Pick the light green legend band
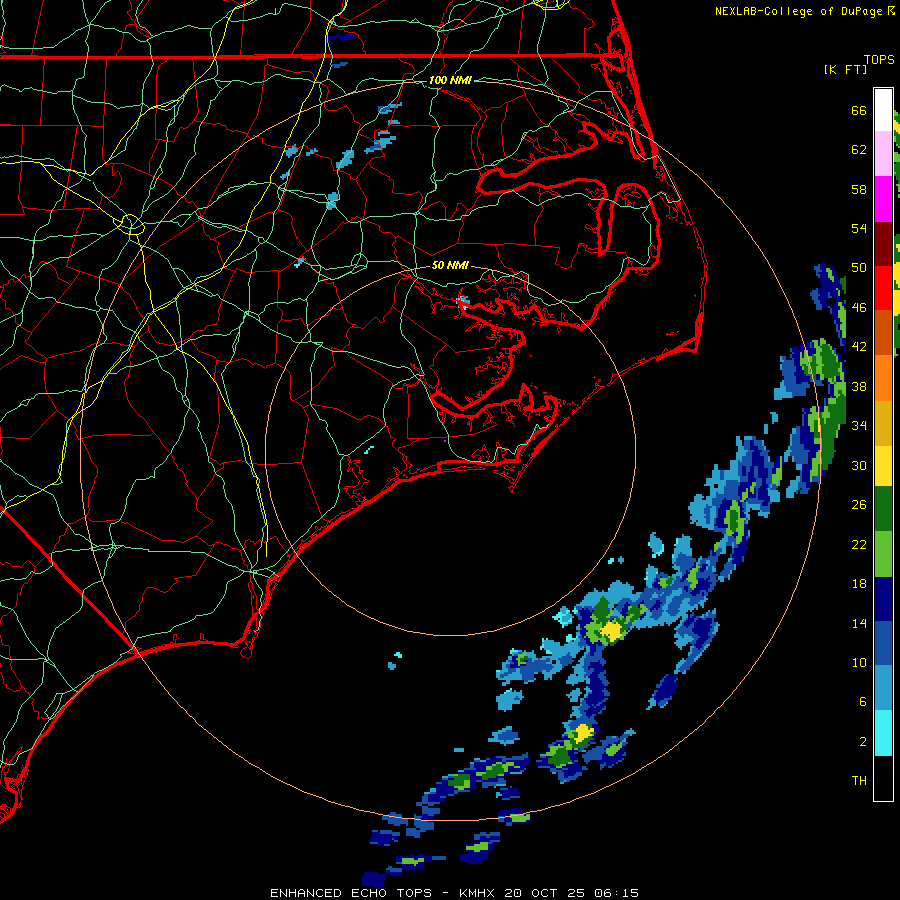Viewport: 900px width, 900px height. (883, 554)
